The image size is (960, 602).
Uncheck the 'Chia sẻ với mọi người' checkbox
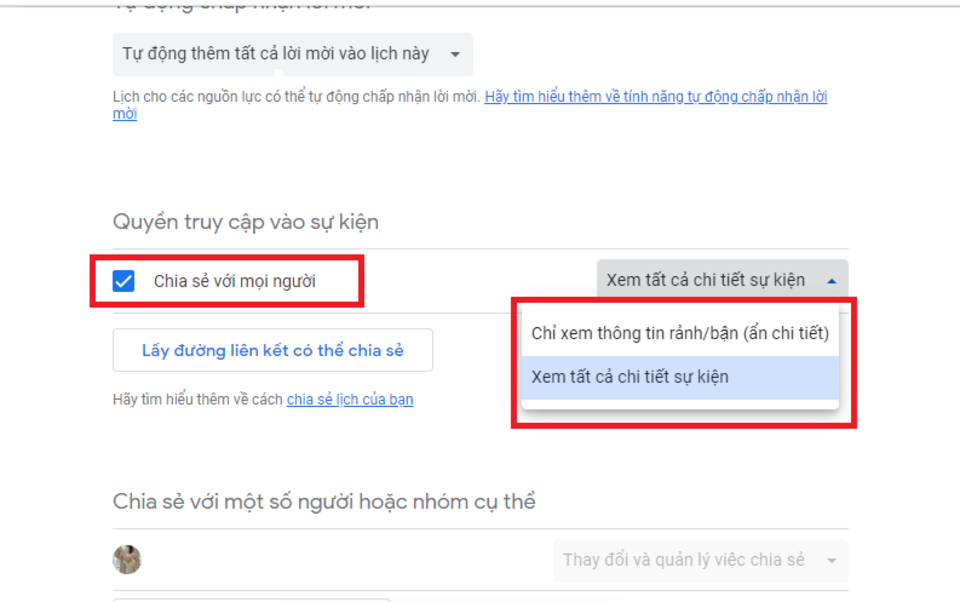(x=124, y=281)
